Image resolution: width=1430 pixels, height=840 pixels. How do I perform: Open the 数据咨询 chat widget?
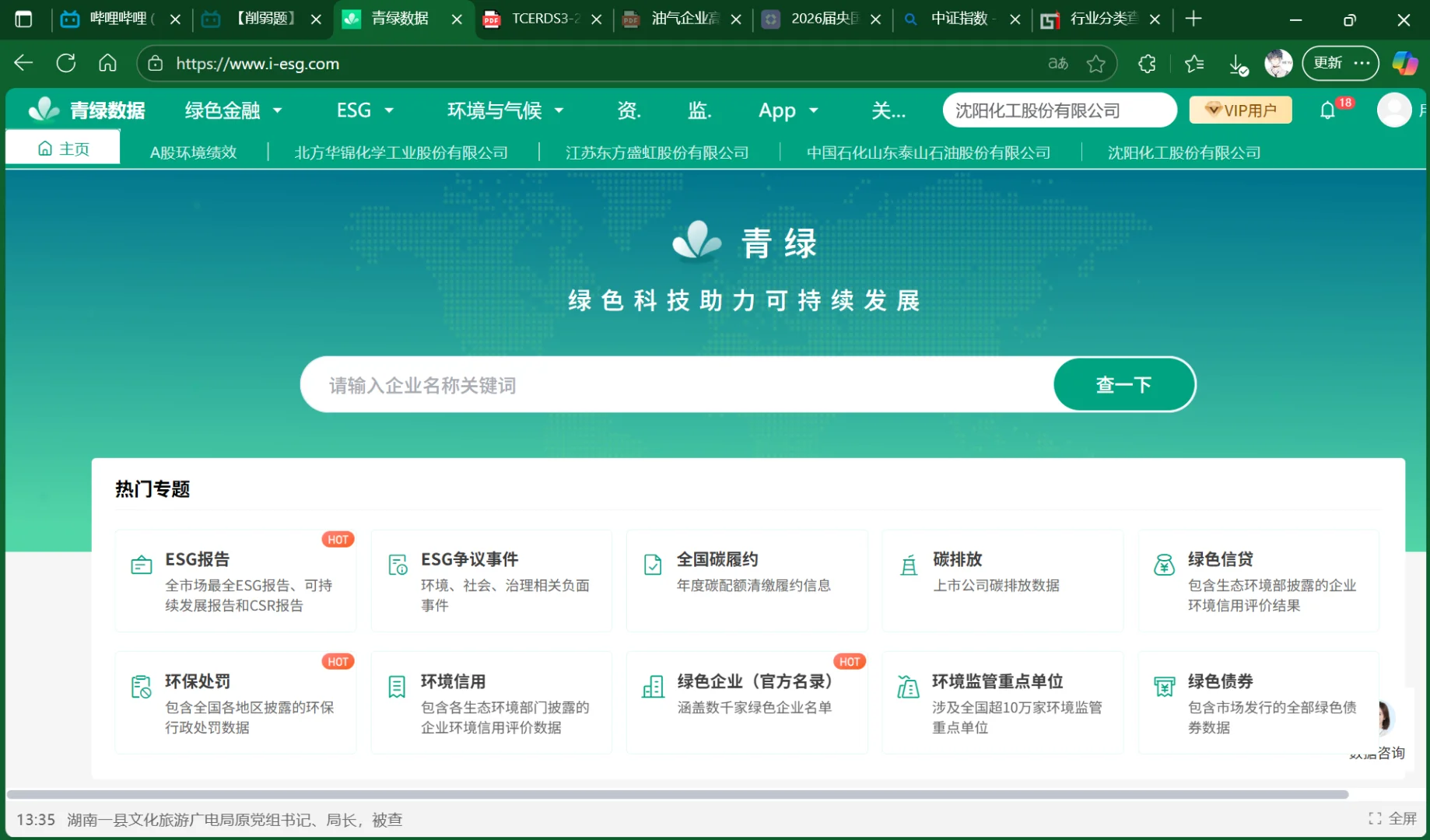tap(1379, 731)
